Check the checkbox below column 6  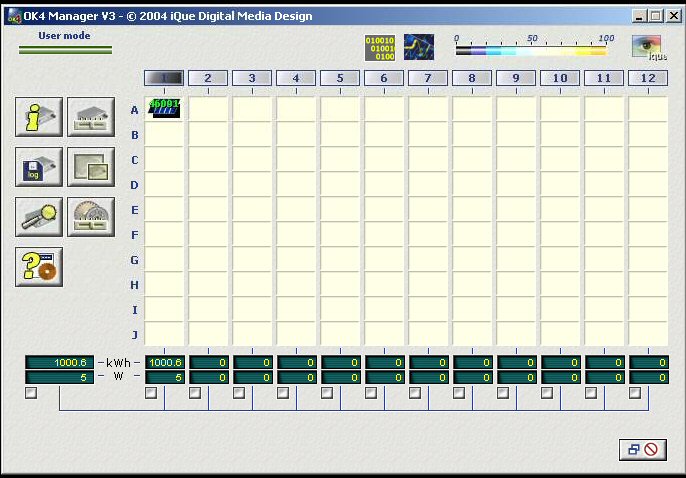tap(371, 394)
